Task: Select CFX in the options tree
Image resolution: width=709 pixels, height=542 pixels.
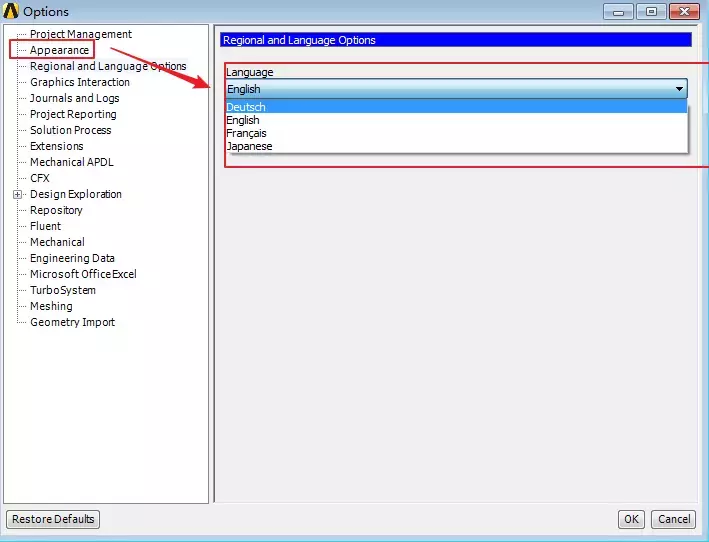Action: 40,178
